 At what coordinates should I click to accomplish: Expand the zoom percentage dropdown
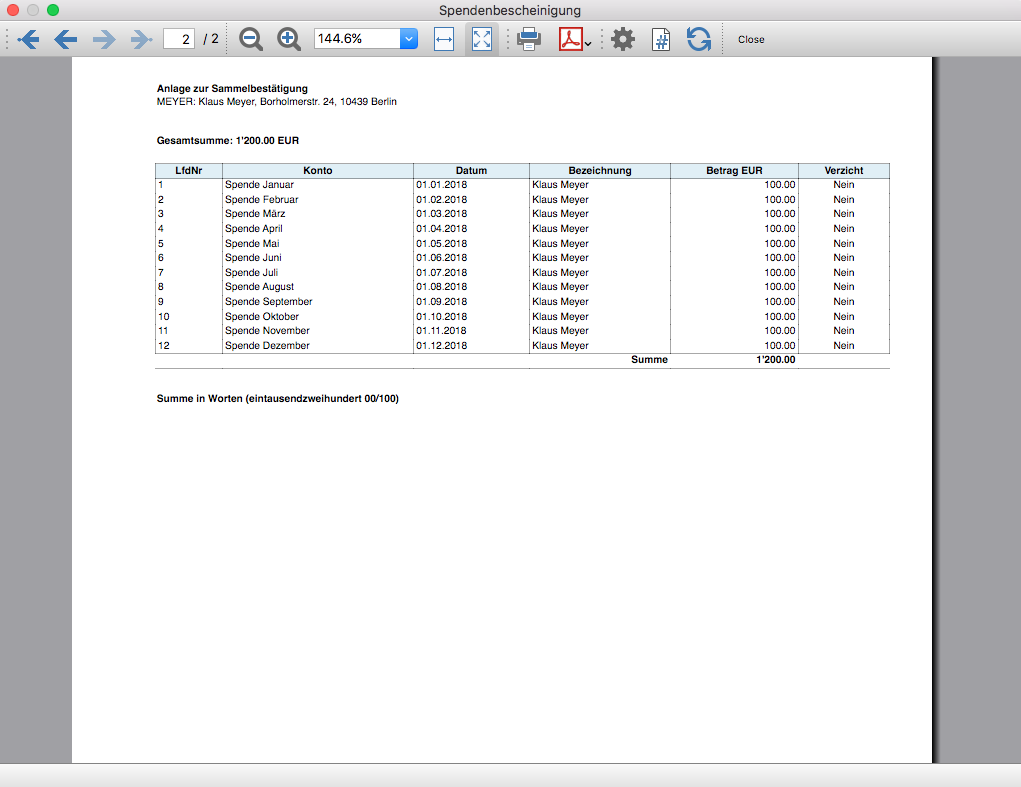[x=409, y=39]
